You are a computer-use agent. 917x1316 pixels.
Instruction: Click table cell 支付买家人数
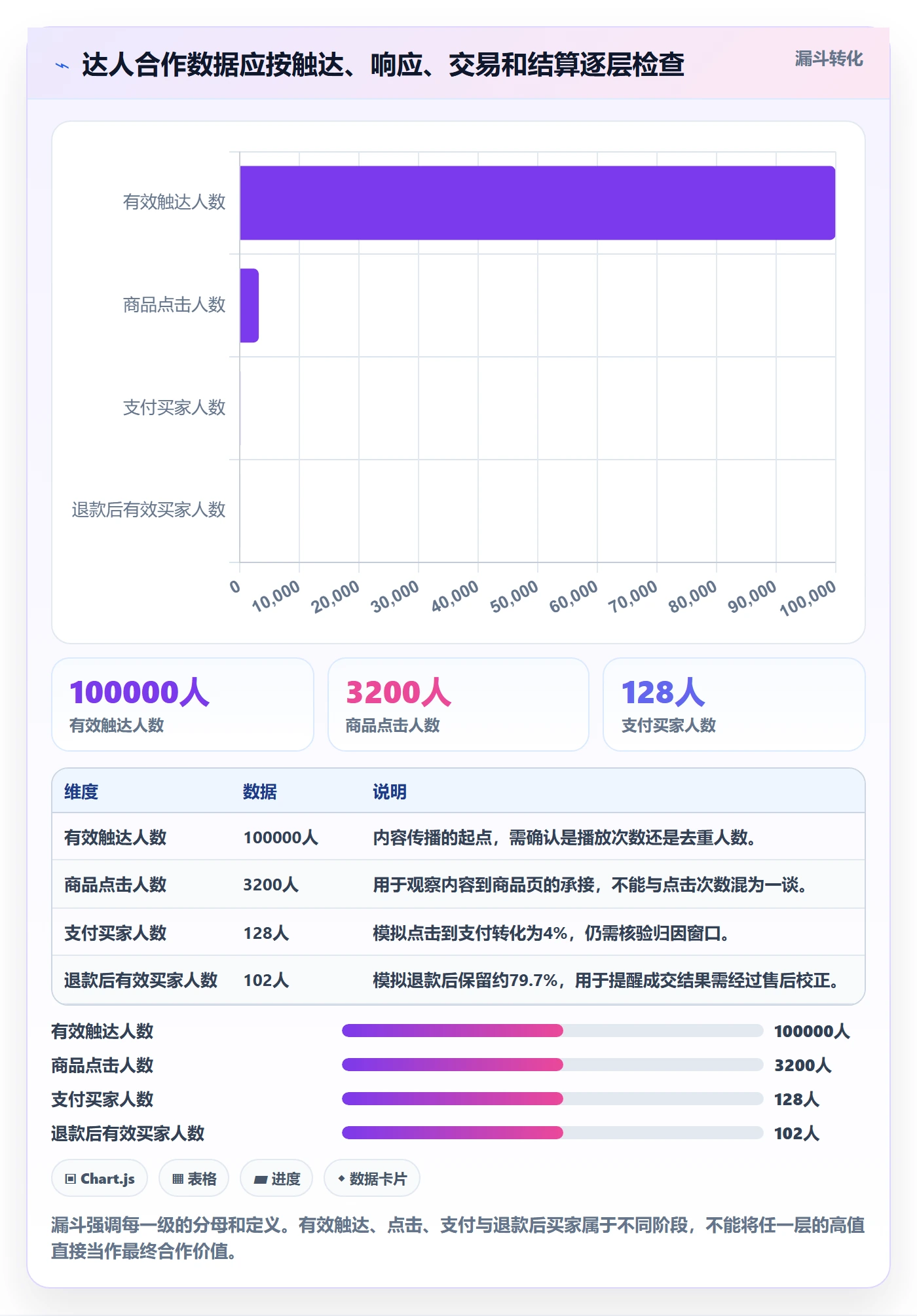(115, 933)
